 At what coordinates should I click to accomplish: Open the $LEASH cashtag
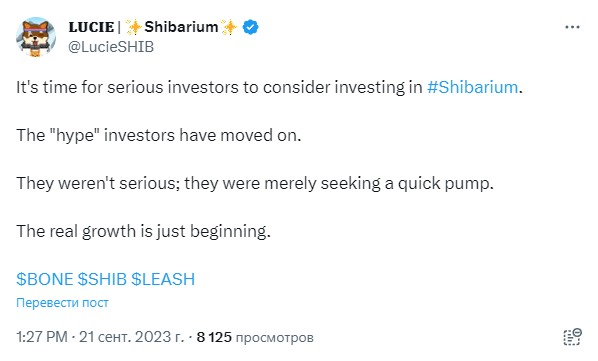click(x=163, y=279)
